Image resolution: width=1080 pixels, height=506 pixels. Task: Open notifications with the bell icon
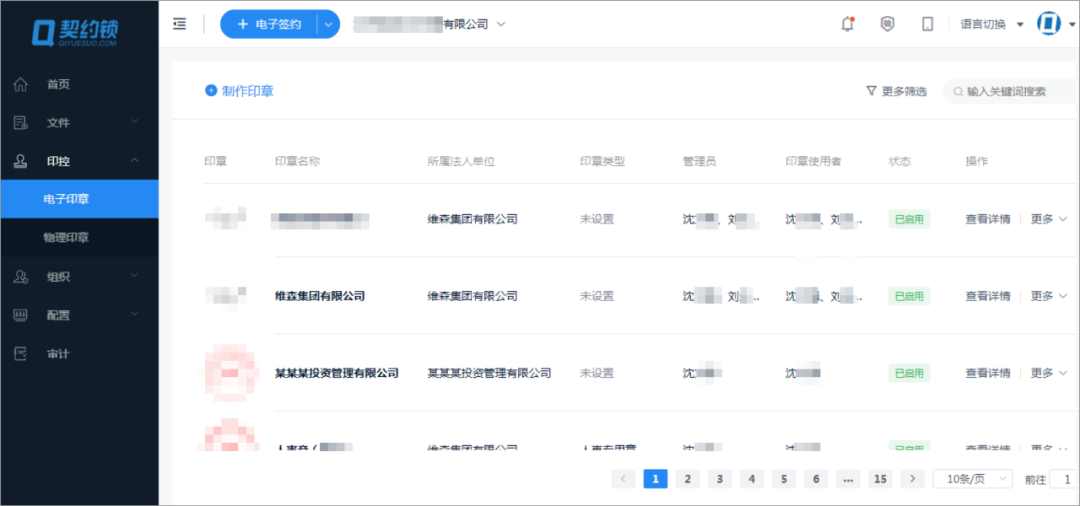coord(847,24)
